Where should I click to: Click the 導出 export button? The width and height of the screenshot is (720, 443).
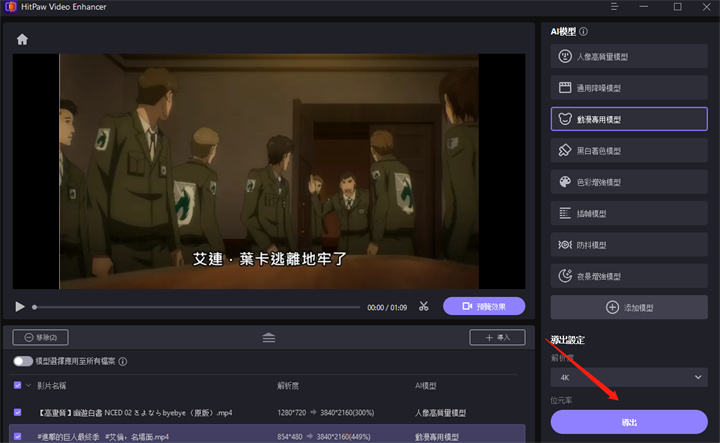[x=629, y=422]
